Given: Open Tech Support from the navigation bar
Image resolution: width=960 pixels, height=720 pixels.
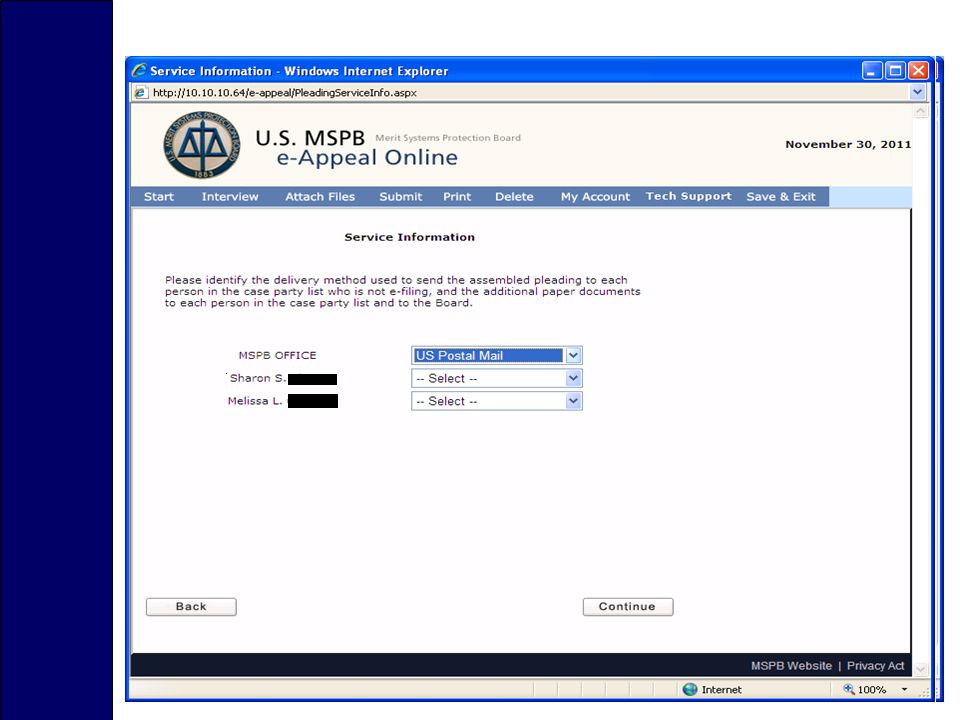Looking at the screenshot, I should 689,196.
